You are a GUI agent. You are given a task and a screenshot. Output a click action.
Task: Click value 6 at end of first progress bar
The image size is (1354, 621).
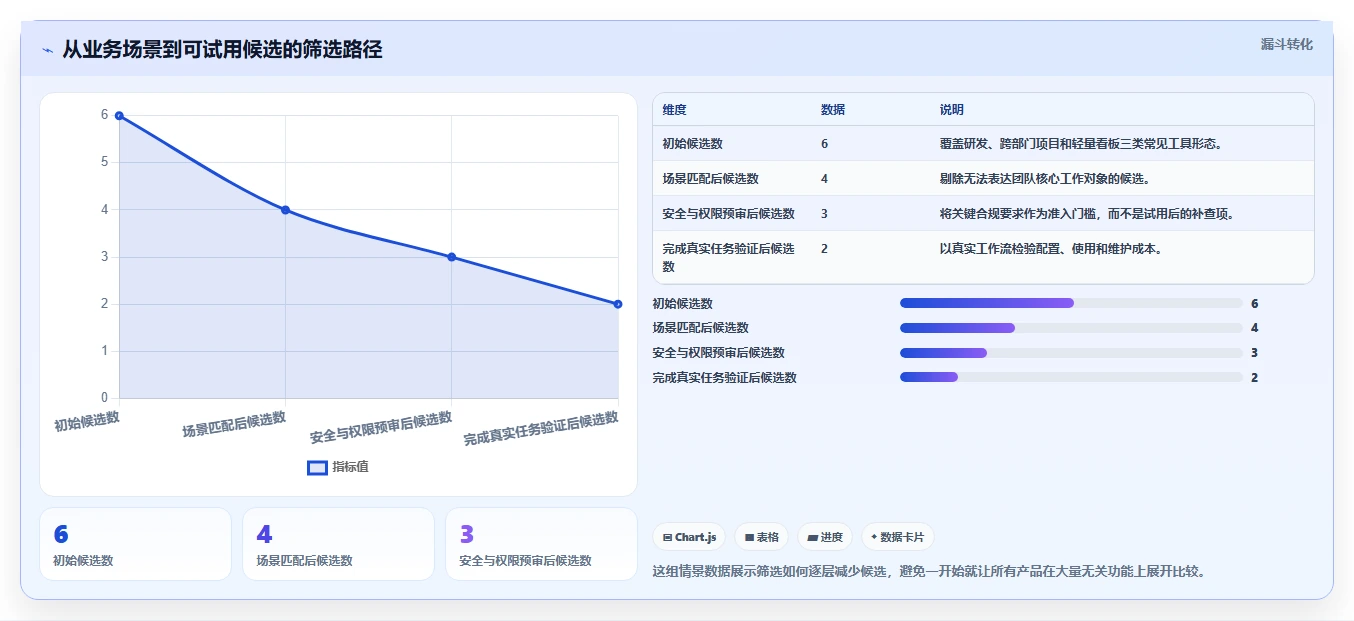pos(1254,303)
